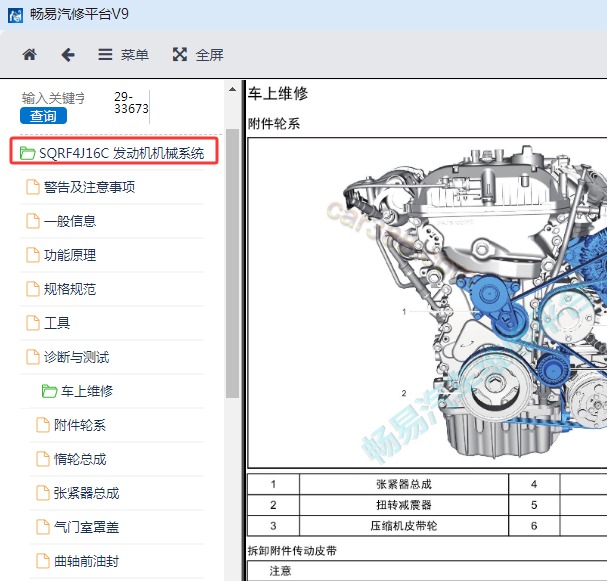Click the 拆卸附件传动皮带 heading text
The height and width of the screenshot is (581, 607).
(x=292, y=551)
